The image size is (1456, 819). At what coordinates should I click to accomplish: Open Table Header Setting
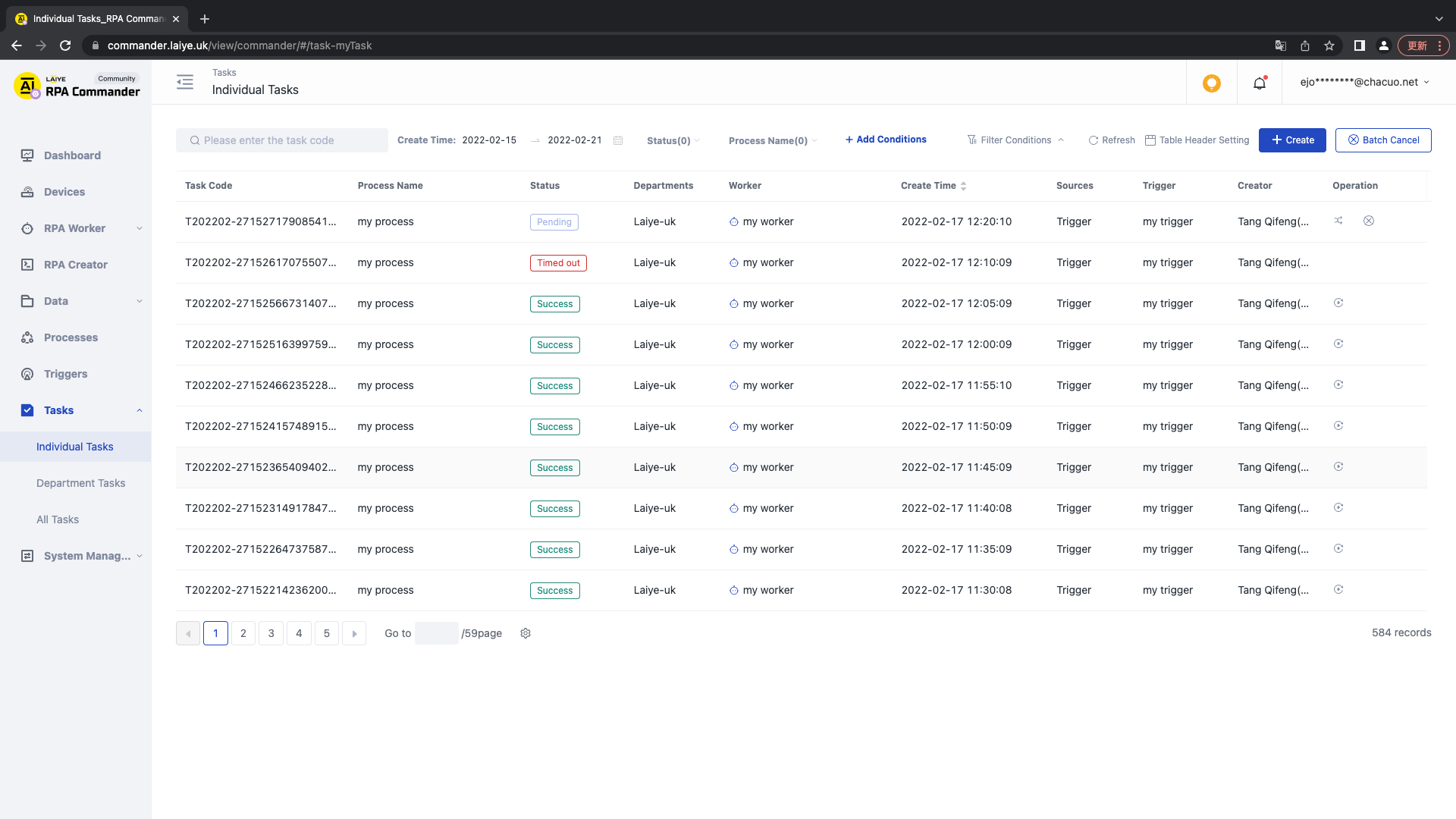click(x=1197, y=140)
